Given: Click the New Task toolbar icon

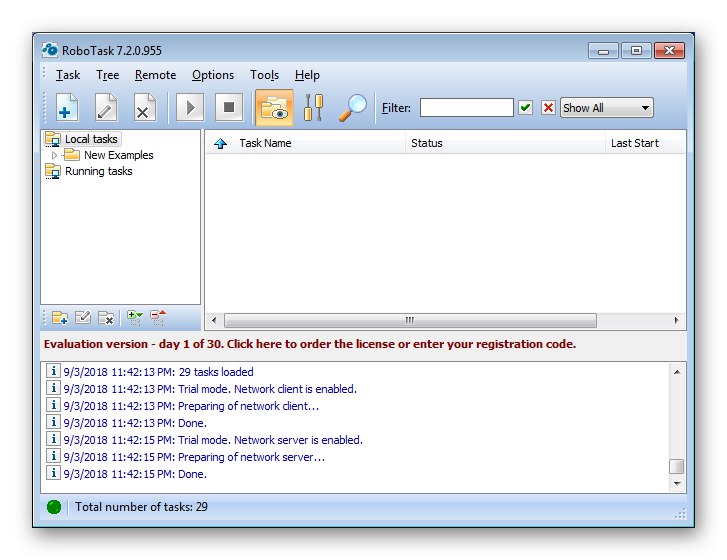Looking at the screenshot, I should coord(66,108).
